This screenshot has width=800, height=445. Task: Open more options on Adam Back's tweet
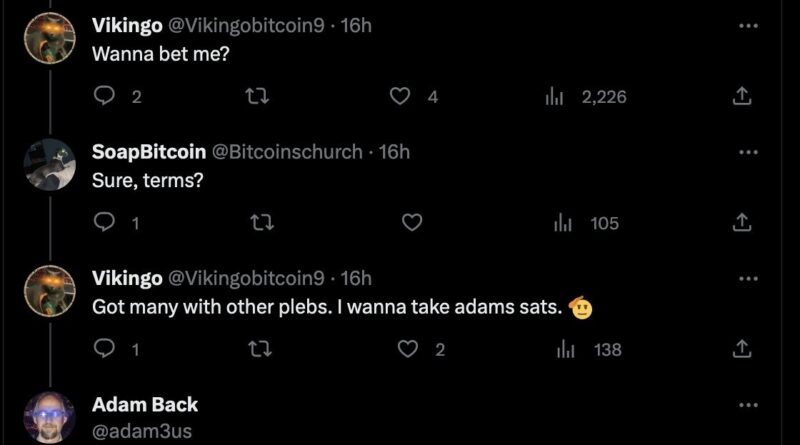(x=748, y=404)
